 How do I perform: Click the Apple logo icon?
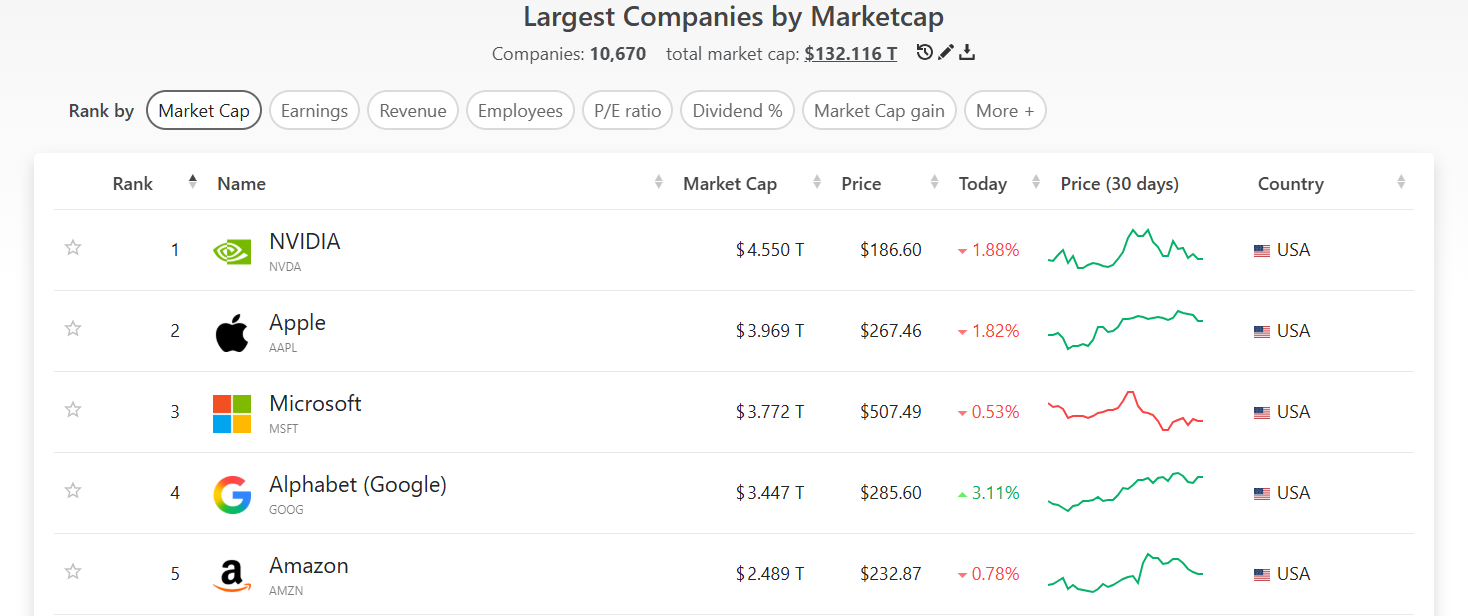(x=232, y=332)
